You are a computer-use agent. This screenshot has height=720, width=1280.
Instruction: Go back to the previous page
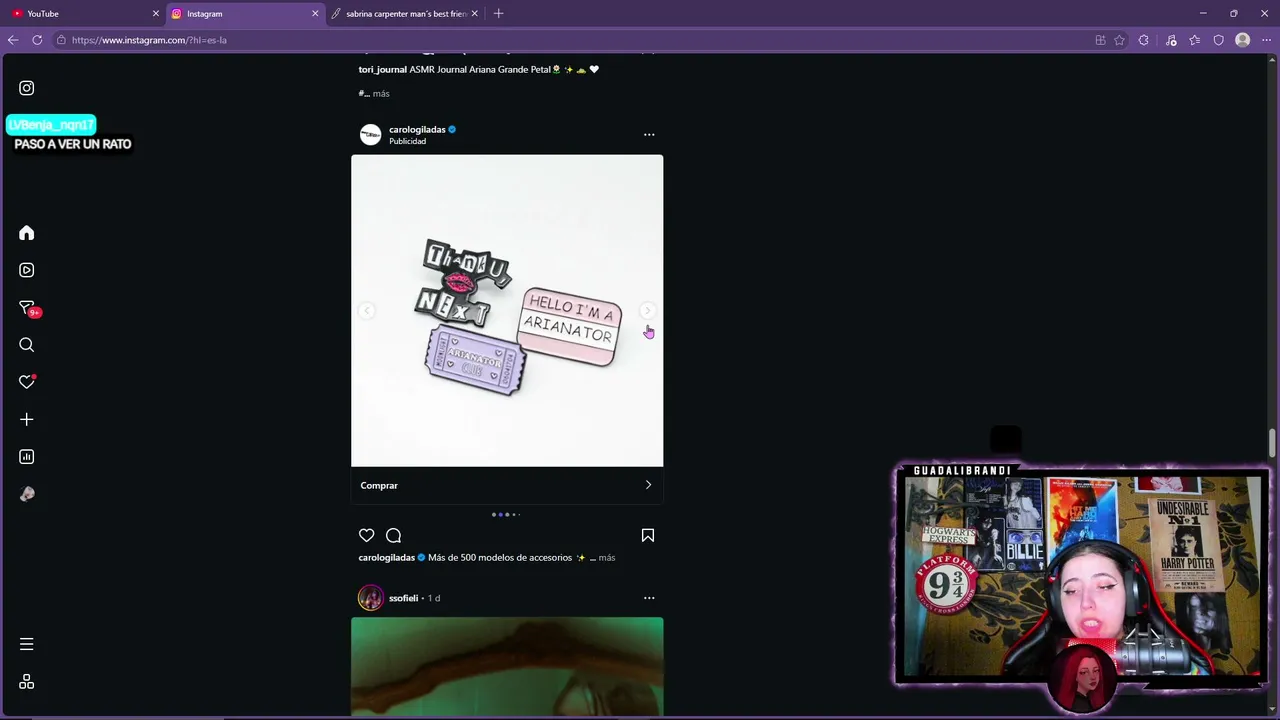[13, 40]
